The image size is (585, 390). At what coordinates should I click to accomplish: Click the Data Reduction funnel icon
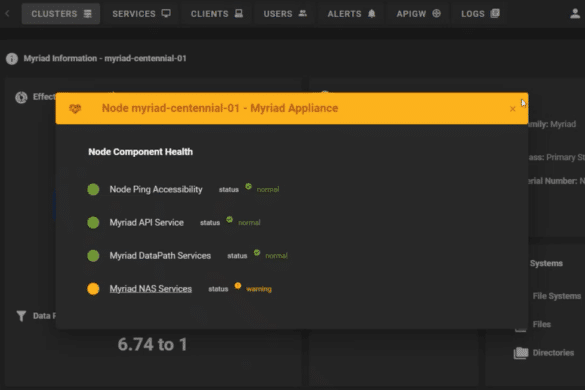tap(21, 316)
